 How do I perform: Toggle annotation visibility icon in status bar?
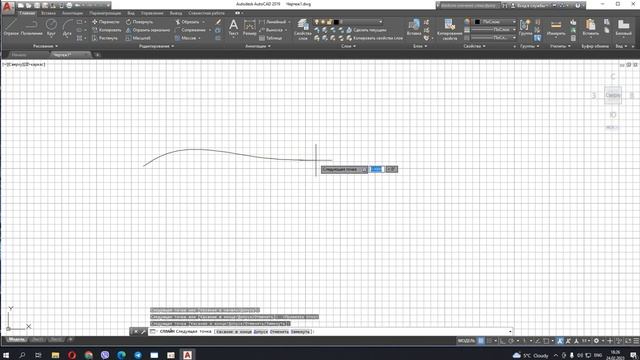(x=560, y=341)
